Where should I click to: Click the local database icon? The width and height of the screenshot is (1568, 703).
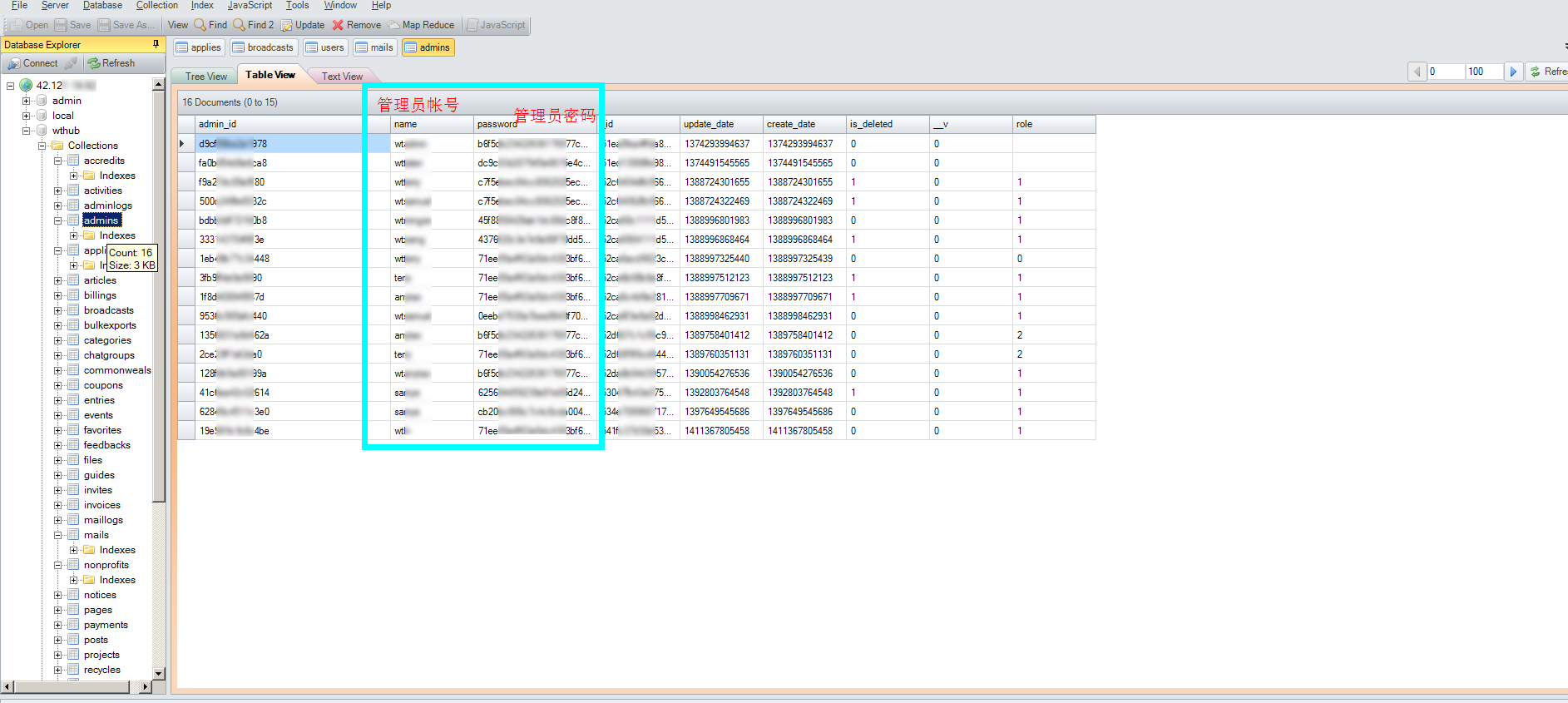click(42, 116)
